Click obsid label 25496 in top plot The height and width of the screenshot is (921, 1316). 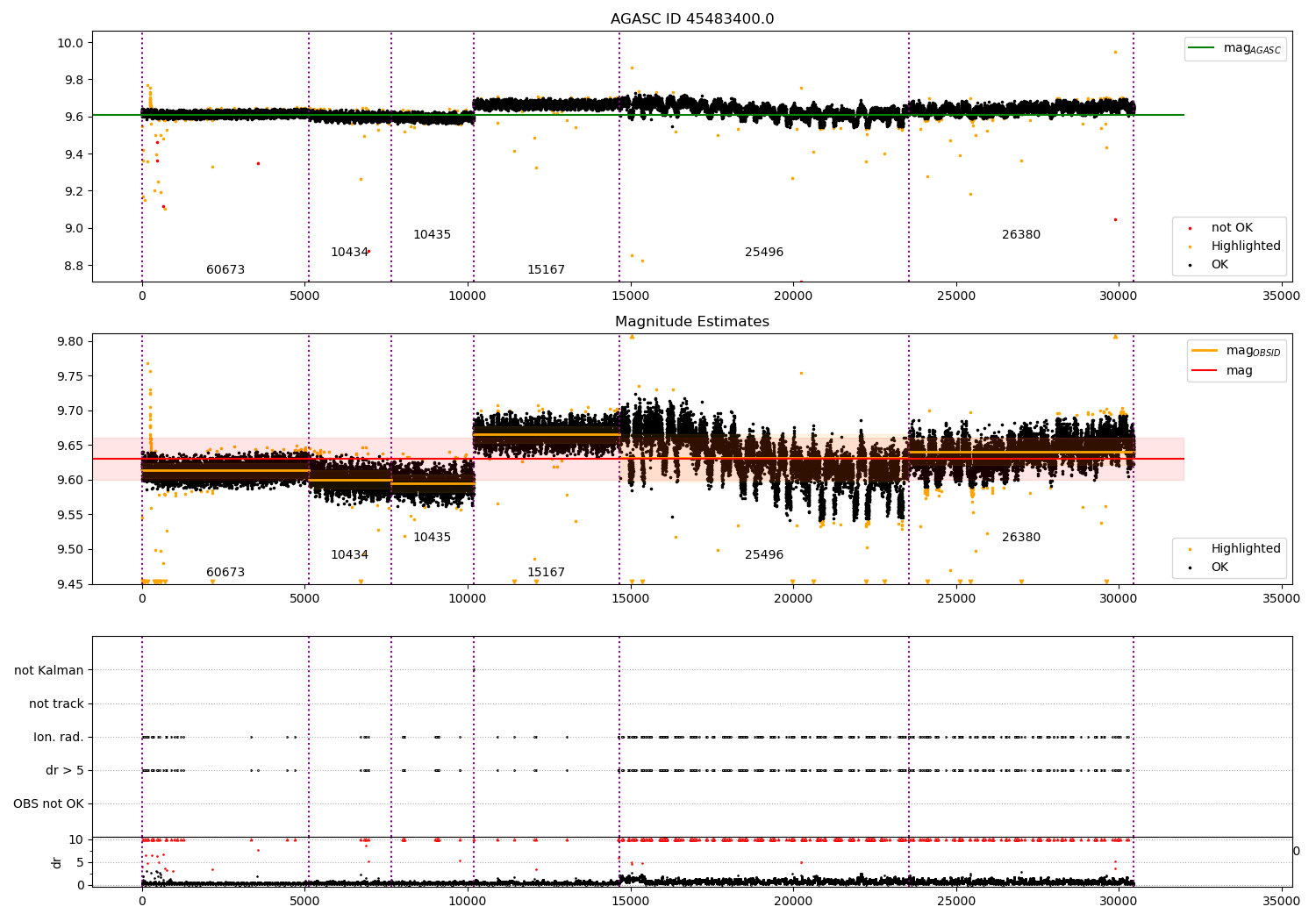(x=764, y=253)
